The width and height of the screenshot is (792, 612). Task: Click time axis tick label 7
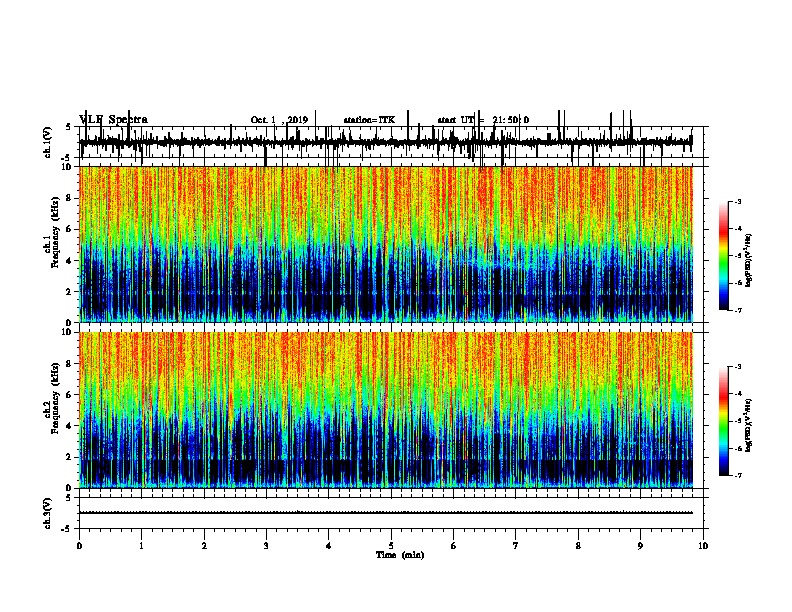click(x=516, y=546)
